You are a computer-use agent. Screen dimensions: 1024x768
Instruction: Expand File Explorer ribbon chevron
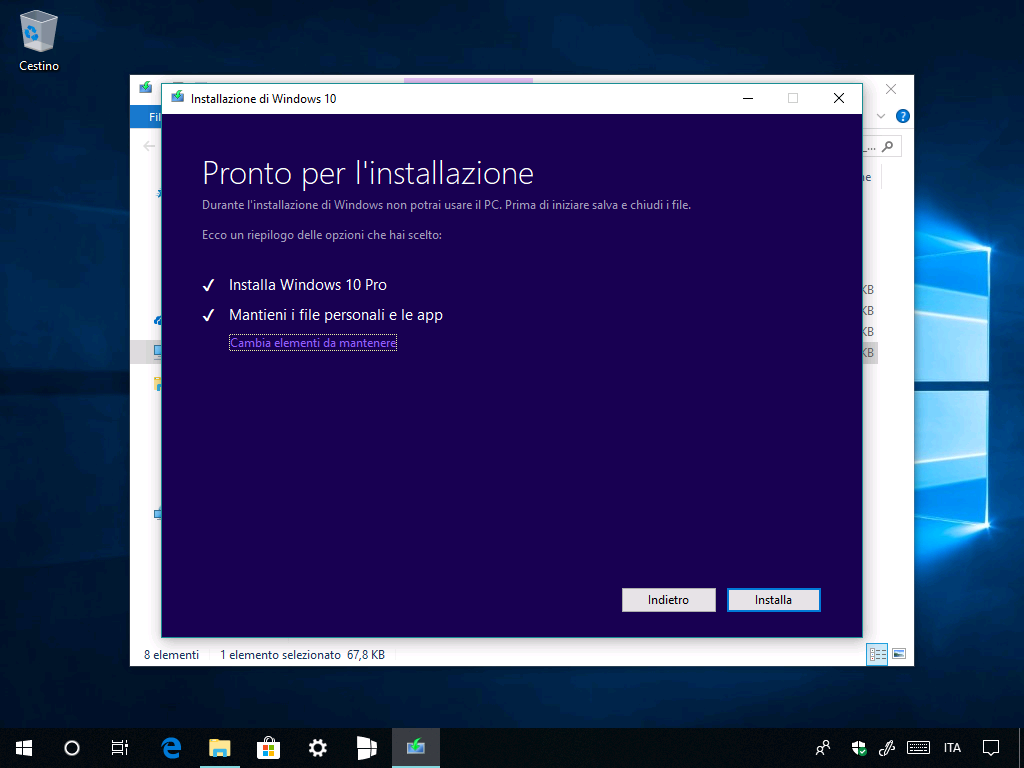[x=880, y=116]
